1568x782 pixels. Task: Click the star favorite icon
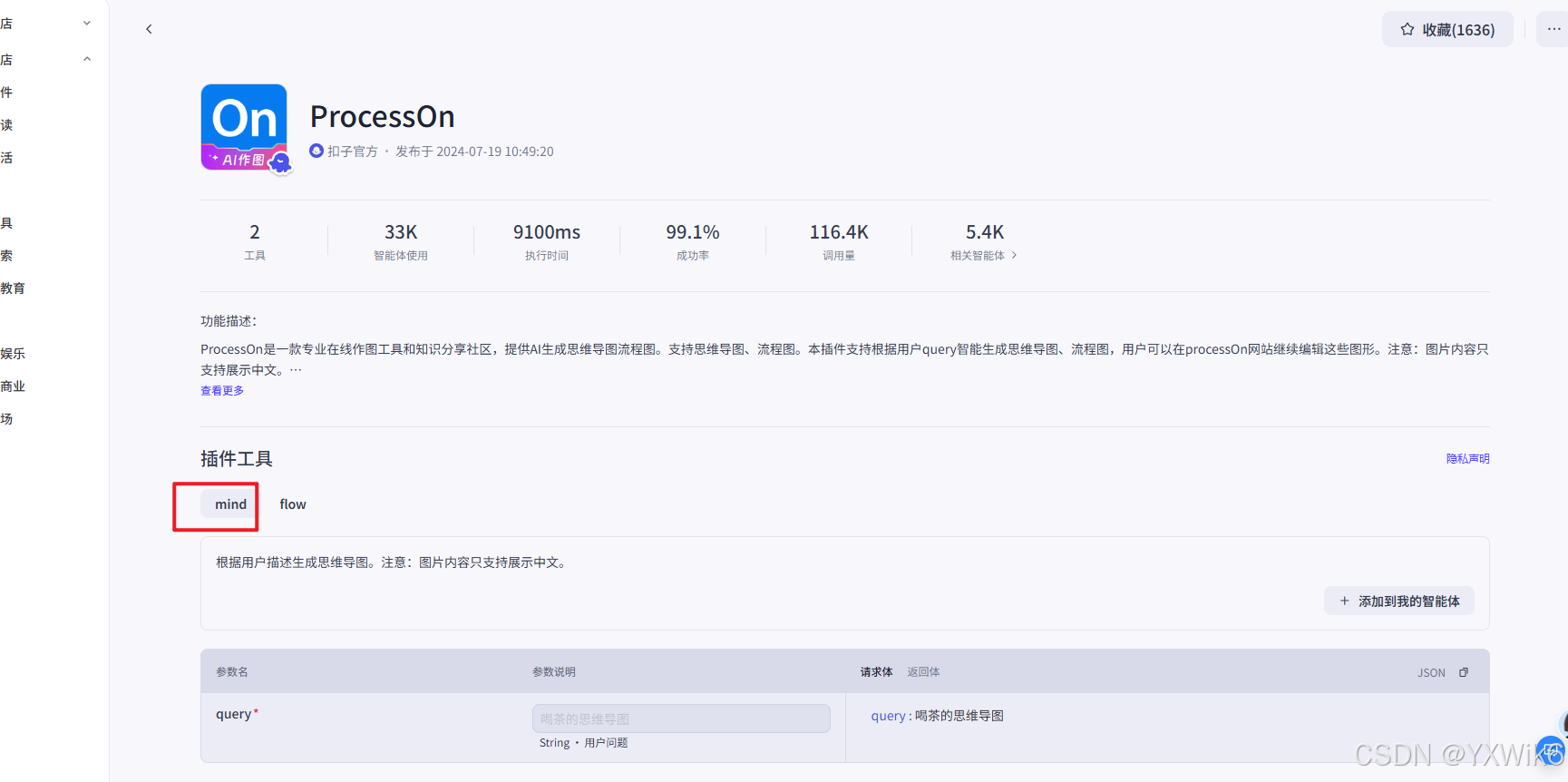(x=1407, y=29)
